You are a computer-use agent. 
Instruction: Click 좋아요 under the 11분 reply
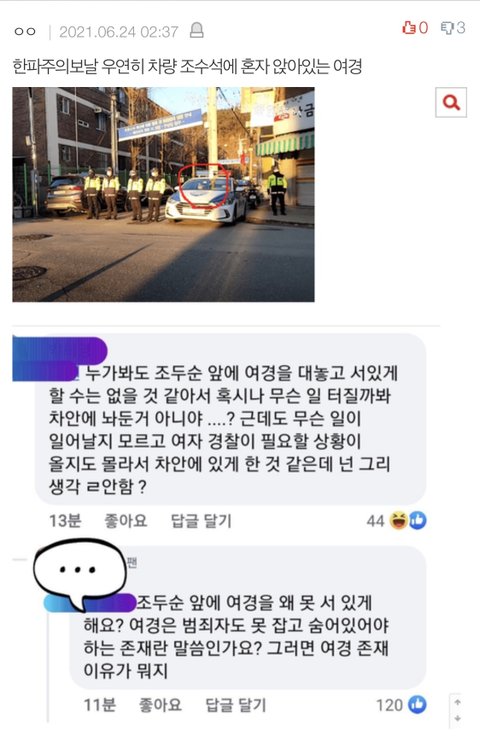coord(160,705)
